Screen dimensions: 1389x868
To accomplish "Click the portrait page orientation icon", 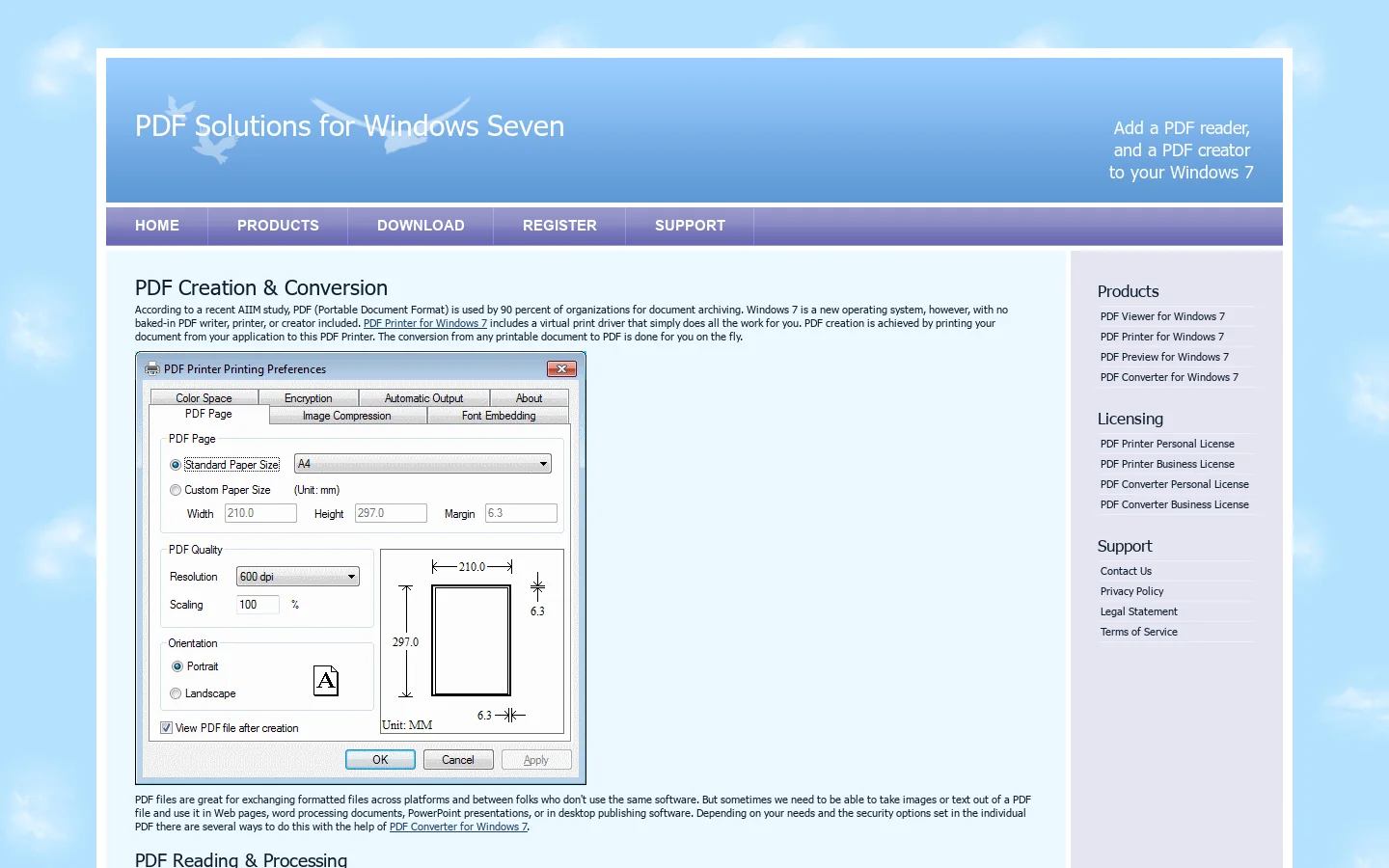I will 327,681.
